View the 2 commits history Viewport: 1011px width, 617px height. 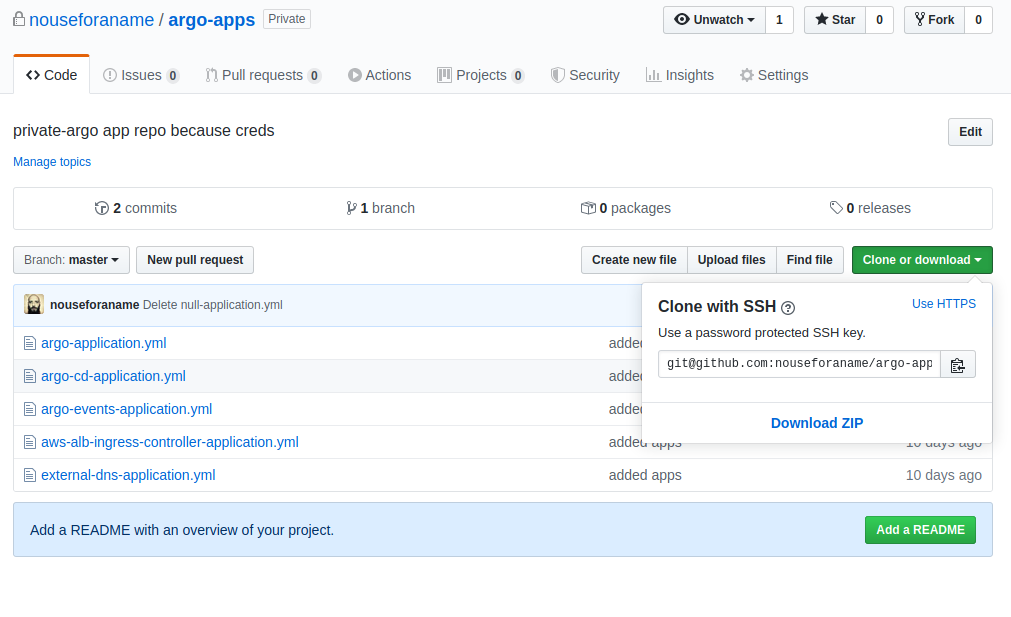[x=135, y=208]
